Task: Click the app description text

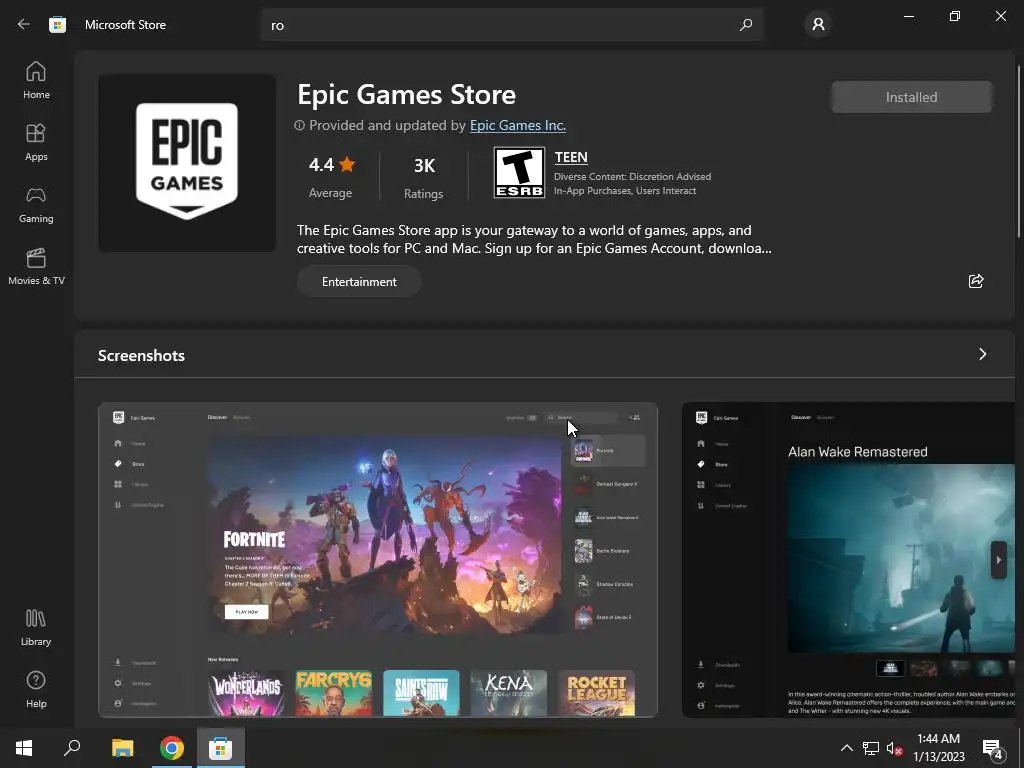Action: (534, 239)
